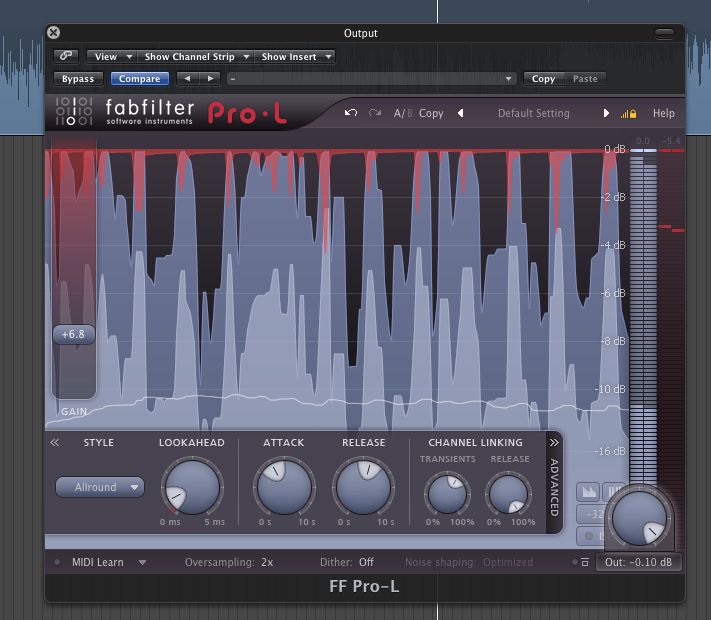711x620 pixels.
Task: Click the undo arrow icon
Action: click(x=351, y=113)
